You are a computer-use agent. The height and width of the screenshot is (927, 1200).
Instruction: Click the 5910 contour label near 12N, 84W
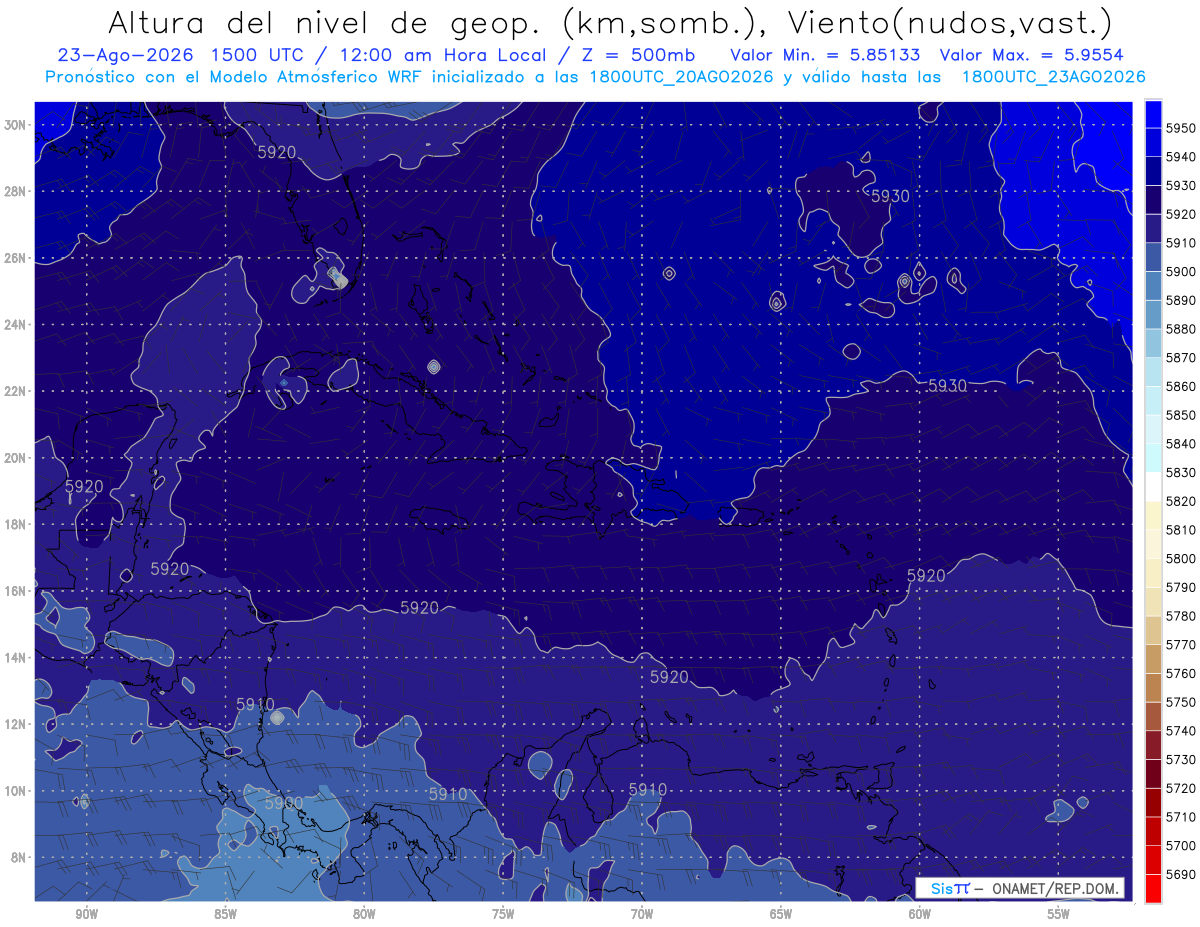pyautogui.click(x=255, y=704)
